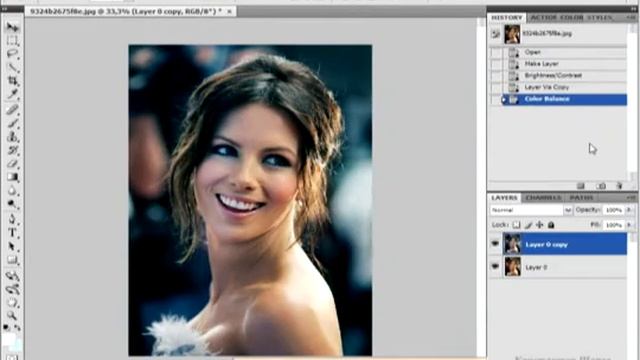The height and width of the screenshot is (360, 640).
Task: Click the Fill value field
Action: [x=613, y=225]
